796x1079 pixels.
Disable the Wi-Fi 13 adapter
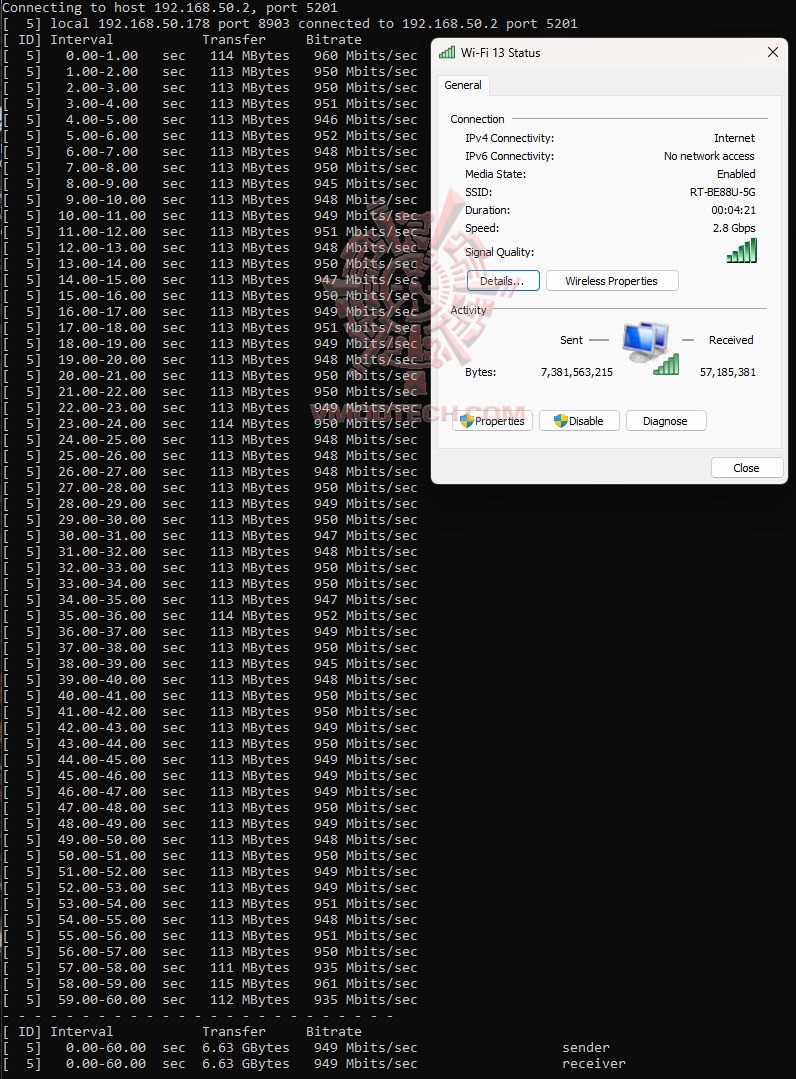click(x=579, y=420)
